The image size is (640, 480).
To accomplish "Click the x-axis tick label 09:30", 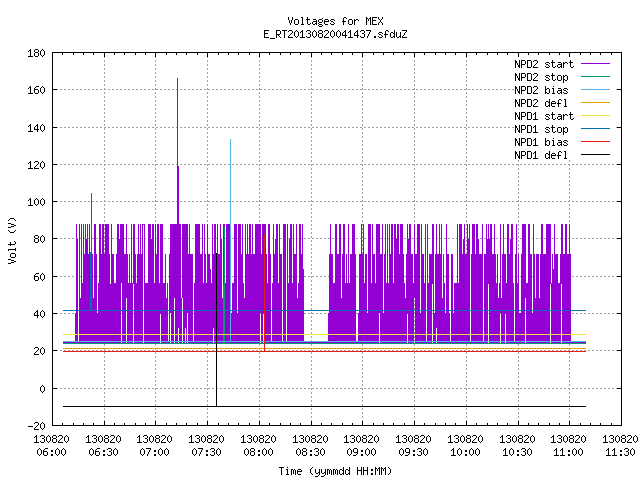I will (x=413, y=452).
